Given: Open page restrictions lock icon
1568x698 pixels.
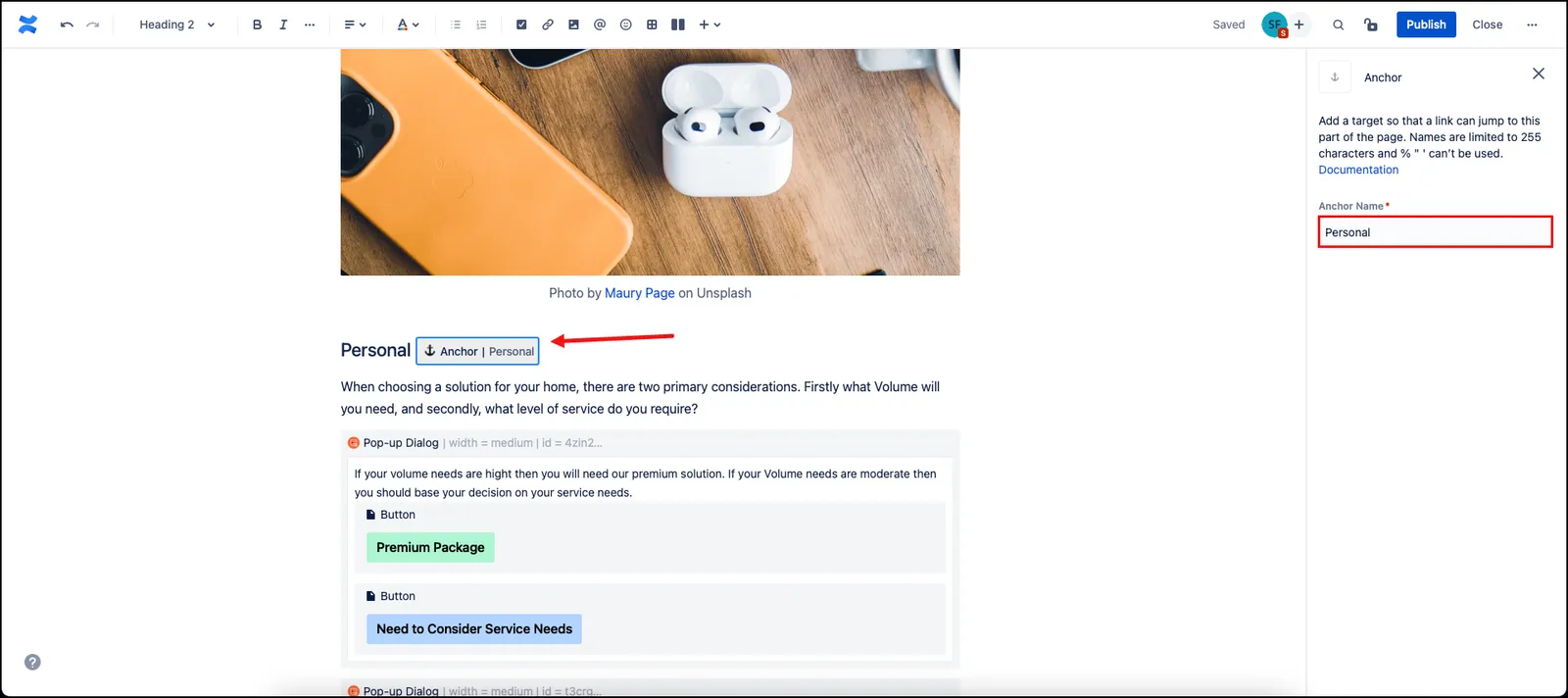Looking at the screenshot, I should 1371,25.
